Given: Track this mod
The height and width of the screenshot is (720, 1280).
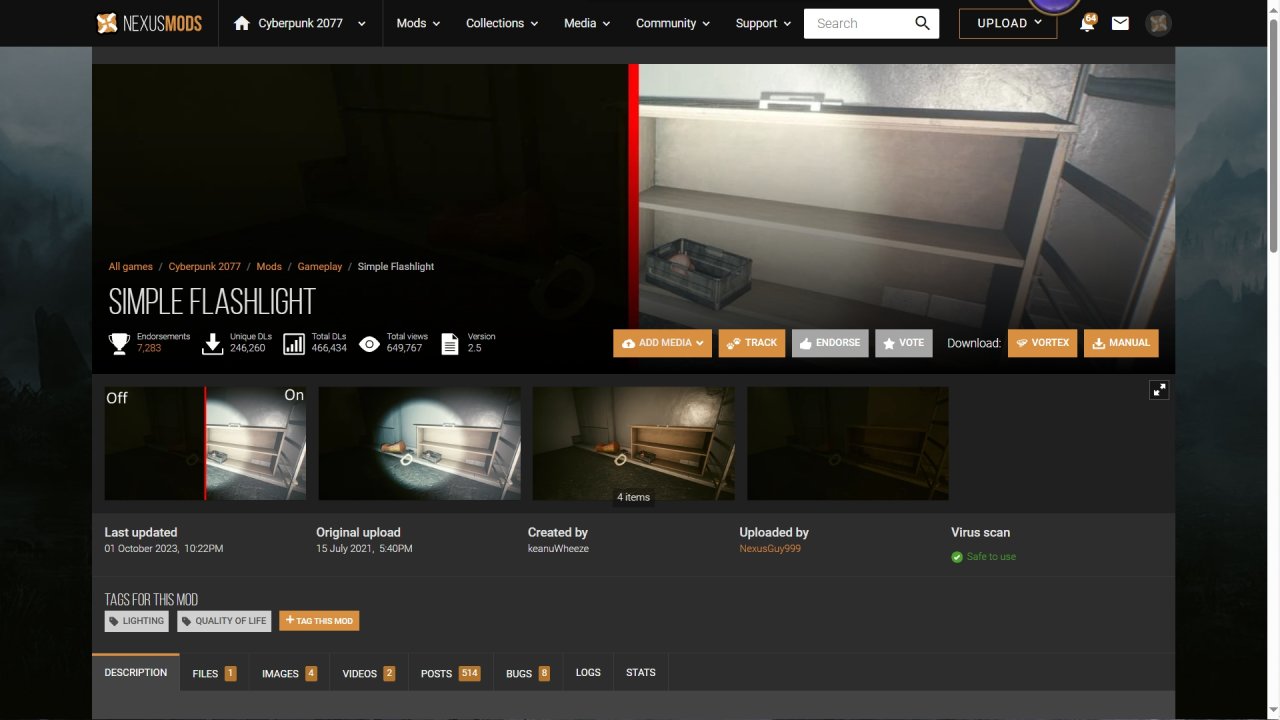Looking at the screenshot, I should pyautogui.click(x=752, y=343).
